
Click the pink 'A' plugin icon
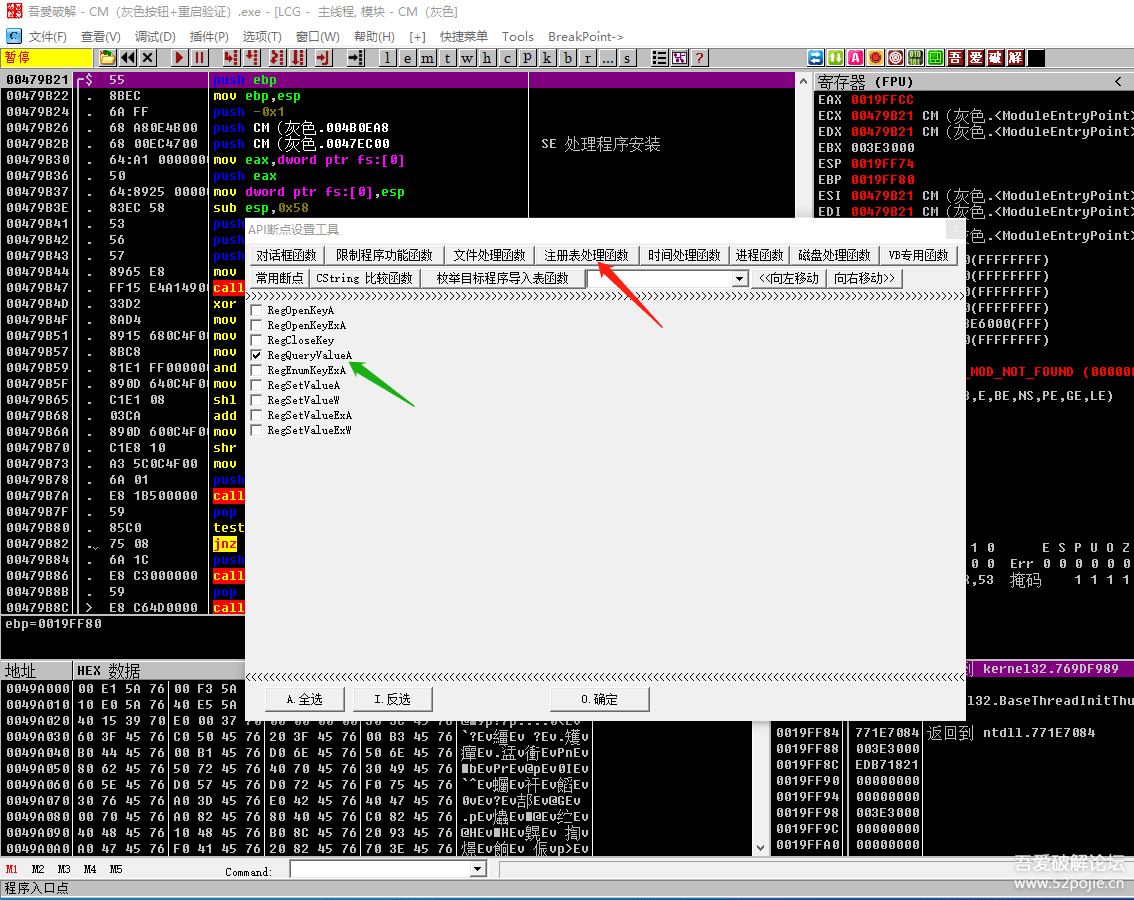click(x=855, y=58)
